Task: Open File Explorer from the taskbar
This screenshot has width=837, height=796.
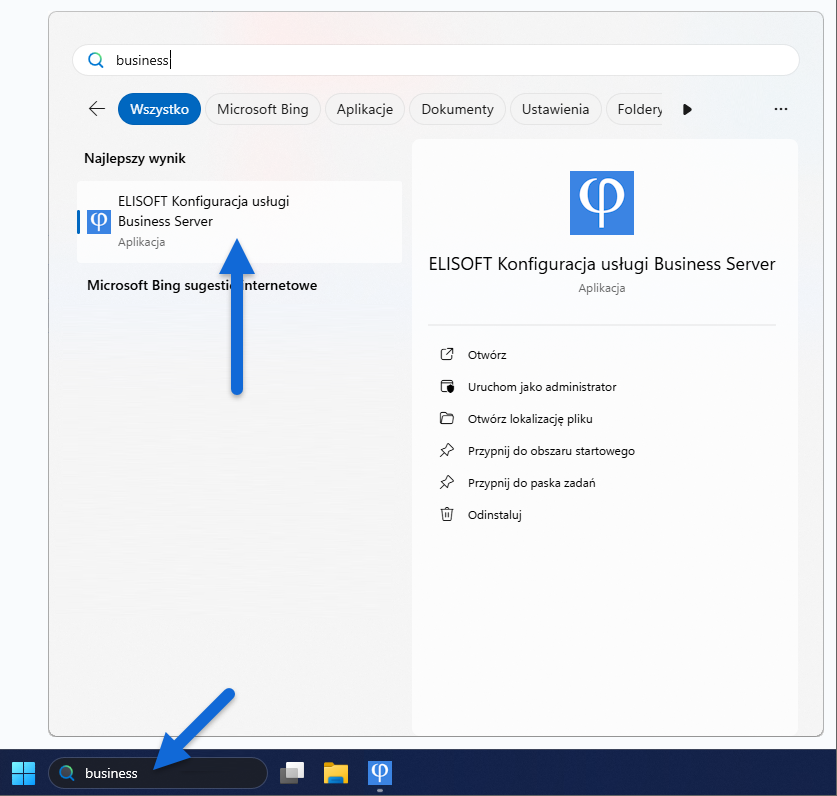Action: point(335,772)
